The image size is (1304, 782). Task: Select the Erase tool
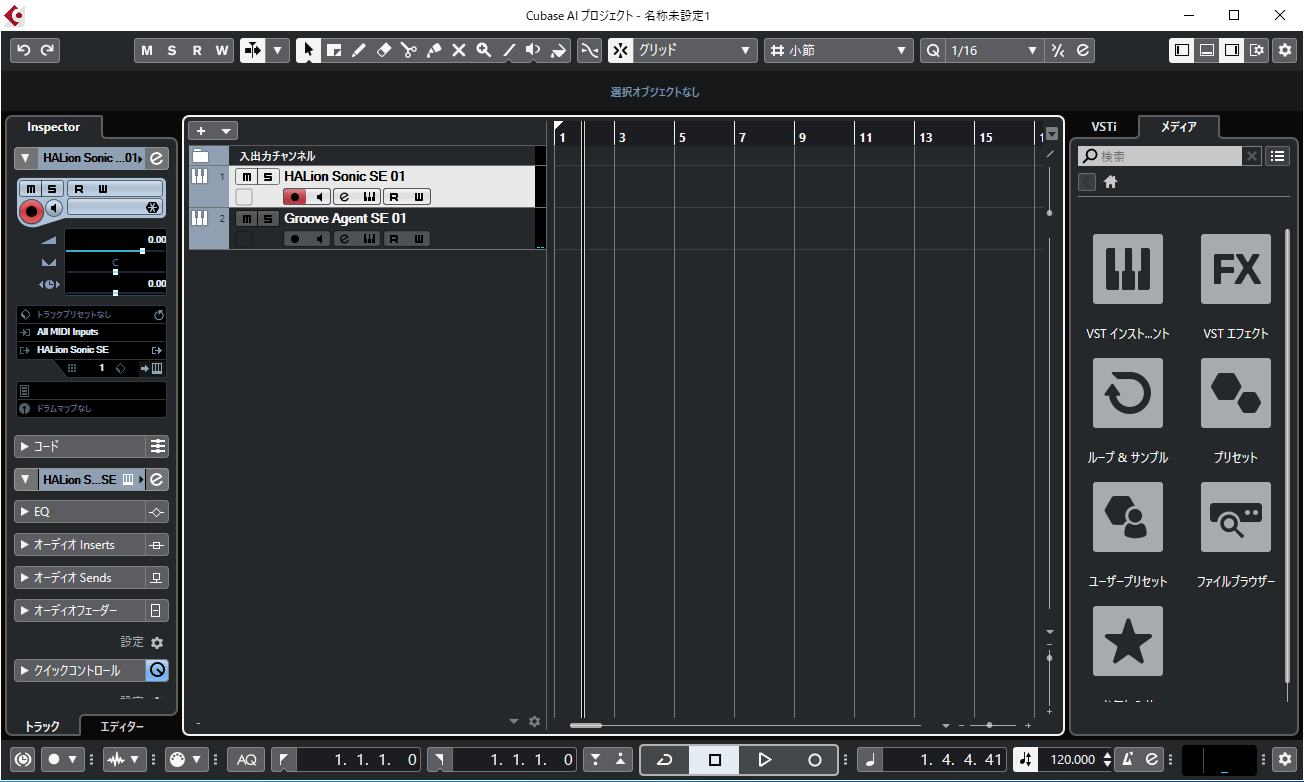[384, 50]
